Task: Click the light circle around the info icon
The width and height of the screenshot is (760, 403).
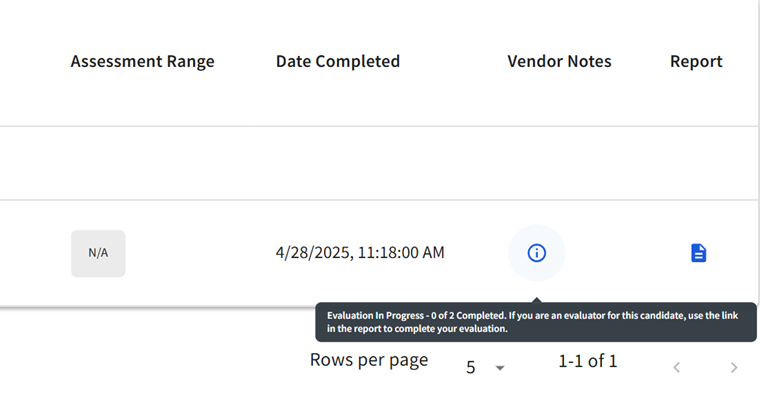Action: pyautogui.click(x=537, y=253)
